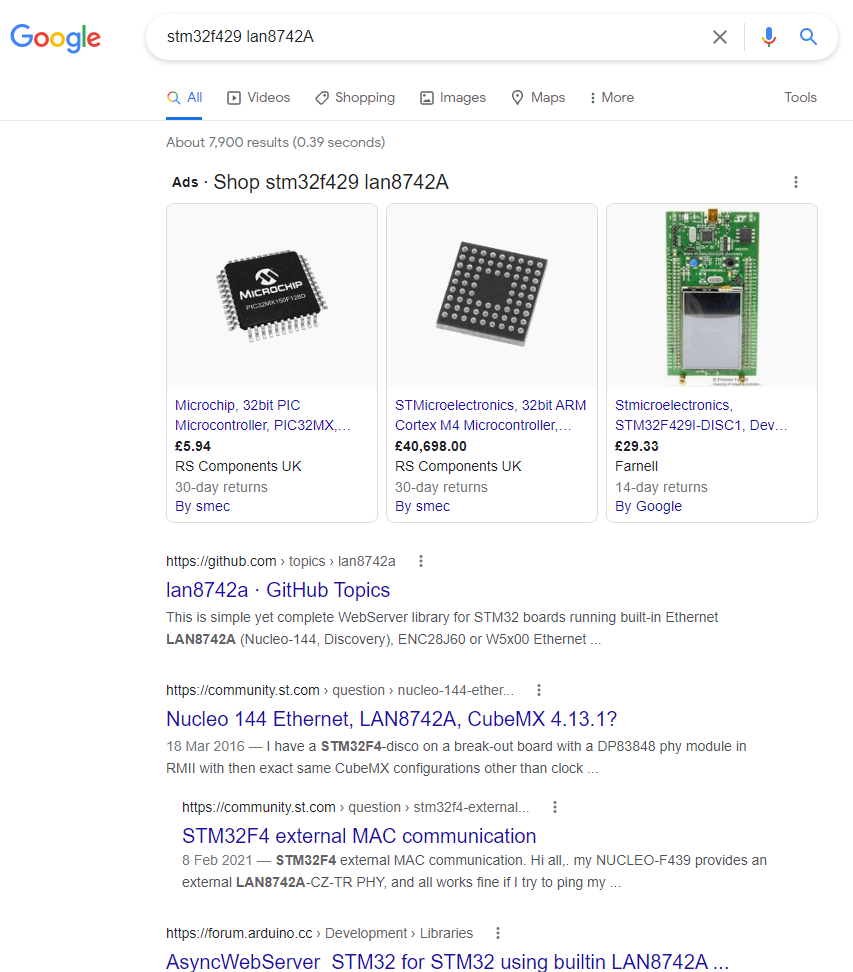Switch to the Videos tab
Image resolution: width=853 pixels, height=972 pixels.
click(x=259, y=97)
